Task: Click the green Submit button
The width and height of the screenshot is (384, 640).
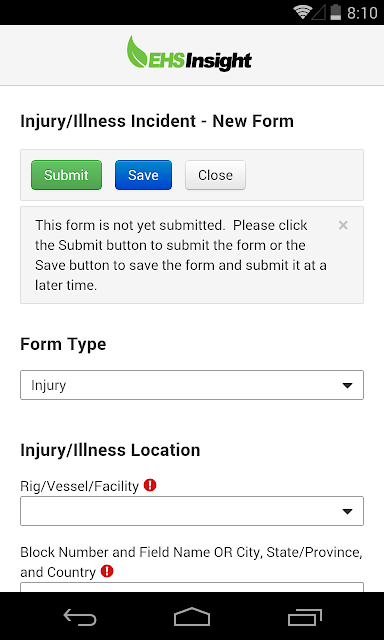Action: coord(66,175)
